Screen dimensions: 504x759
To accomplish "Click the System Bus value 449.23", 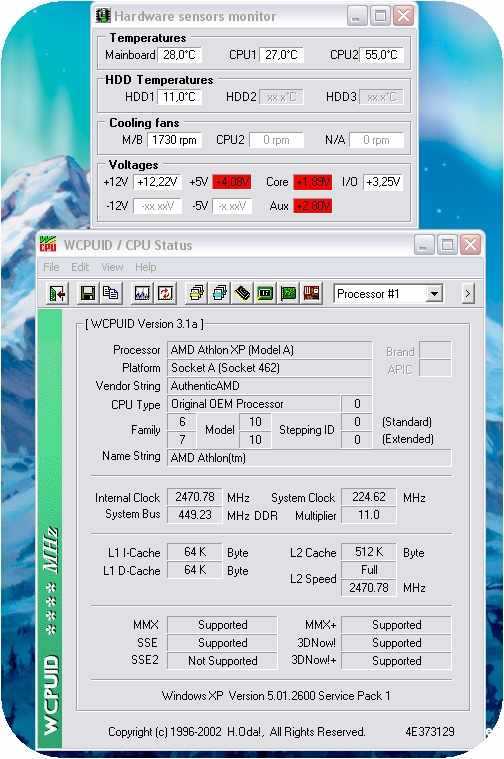I will tap(195, 515).
